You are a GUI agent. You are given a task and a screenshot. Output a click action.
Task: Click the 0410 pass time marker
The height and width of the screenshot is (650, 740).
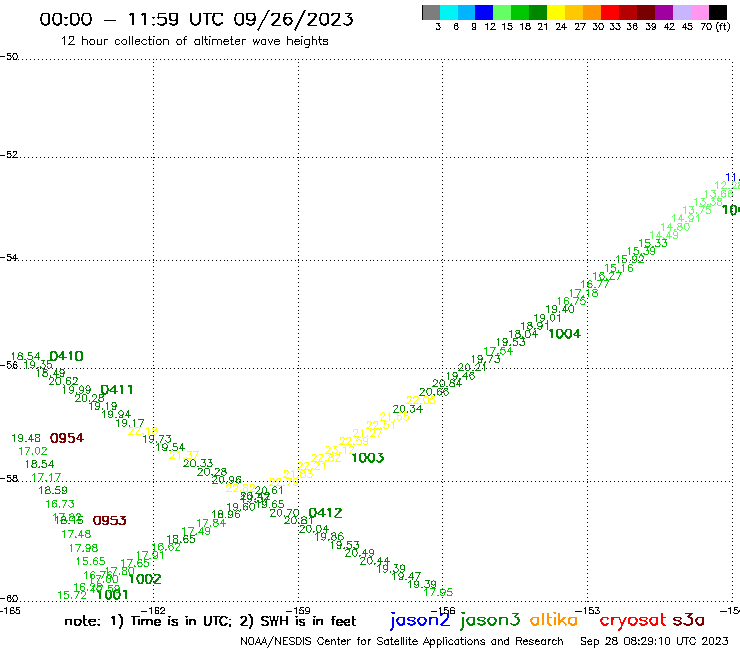pyautogui.click(x=67, y=356)
